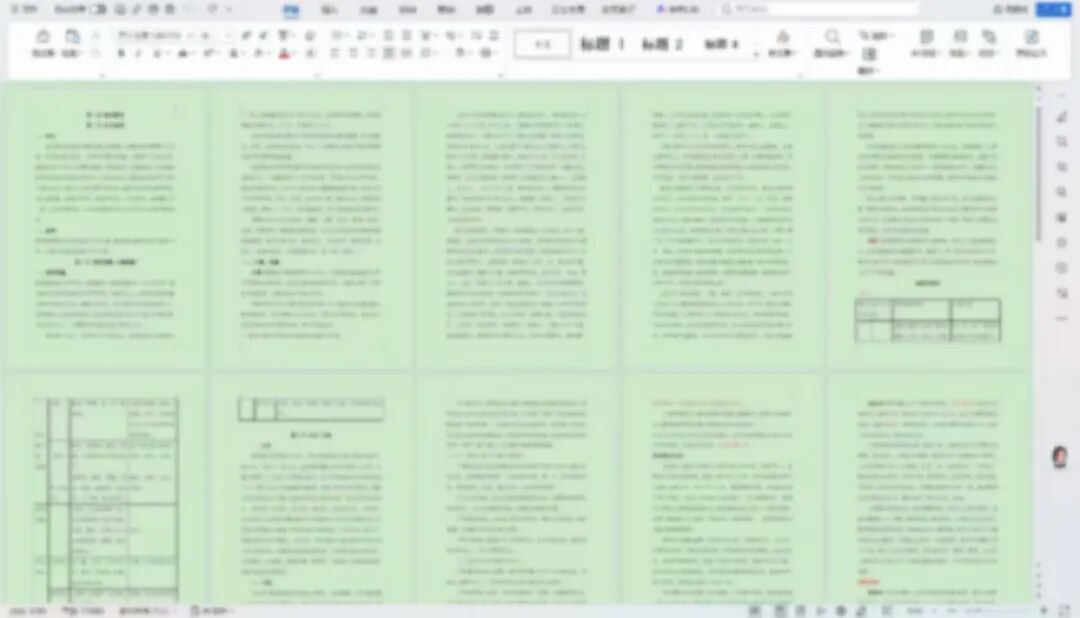Select the bottom-left page filled with a table
This screenshot has width=1080, height=618.
[105, 489]
